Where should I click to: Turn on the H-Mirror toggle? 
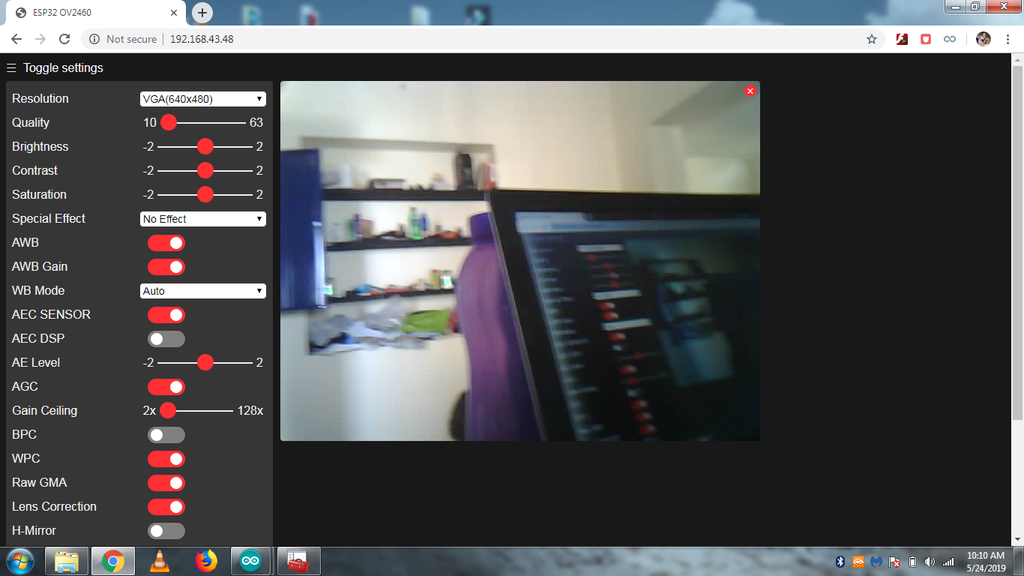166,530
